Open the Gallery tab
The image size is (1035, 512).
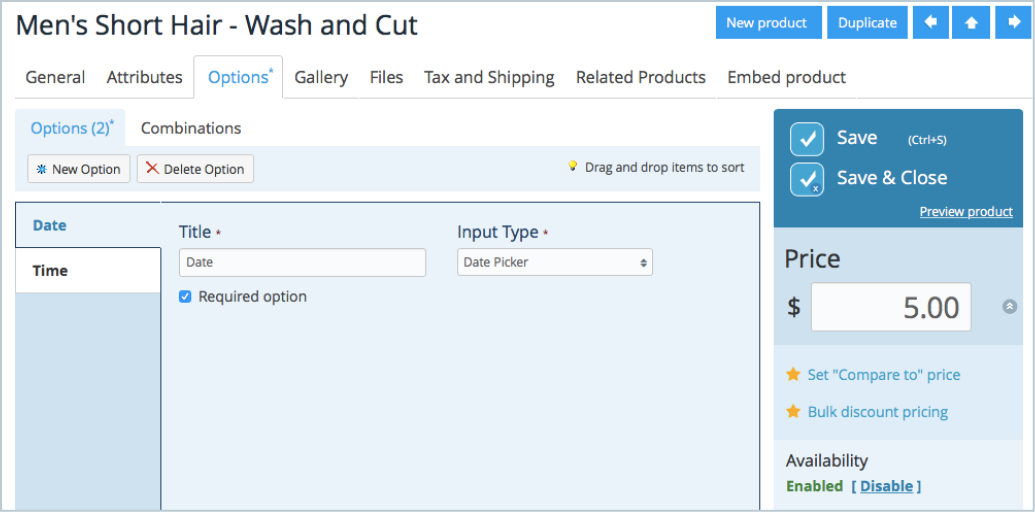click(321, 77)
